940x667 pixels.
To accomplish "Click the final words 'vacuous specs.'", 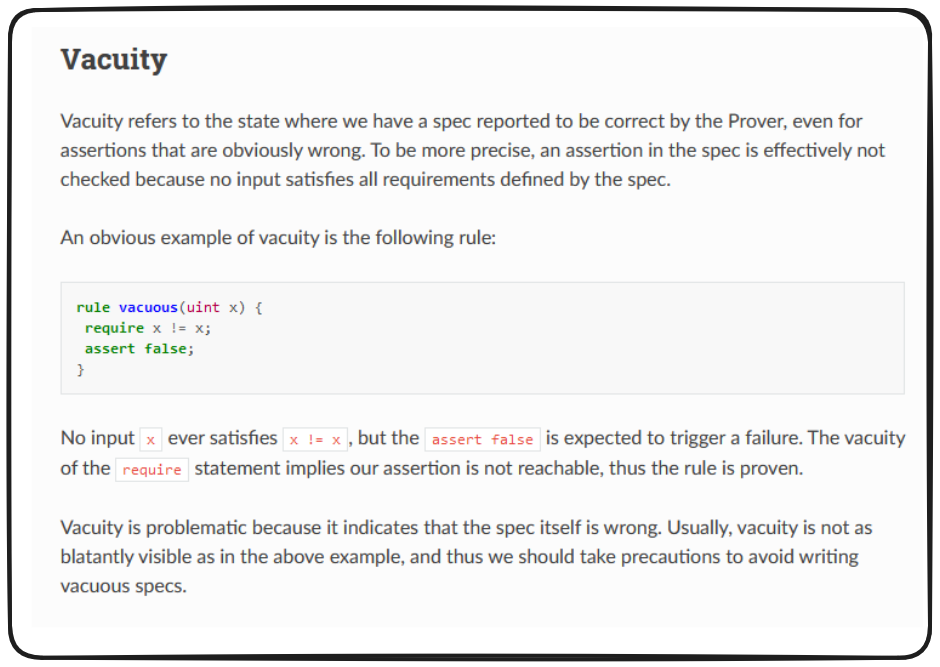I will click(x=123, y=586).
